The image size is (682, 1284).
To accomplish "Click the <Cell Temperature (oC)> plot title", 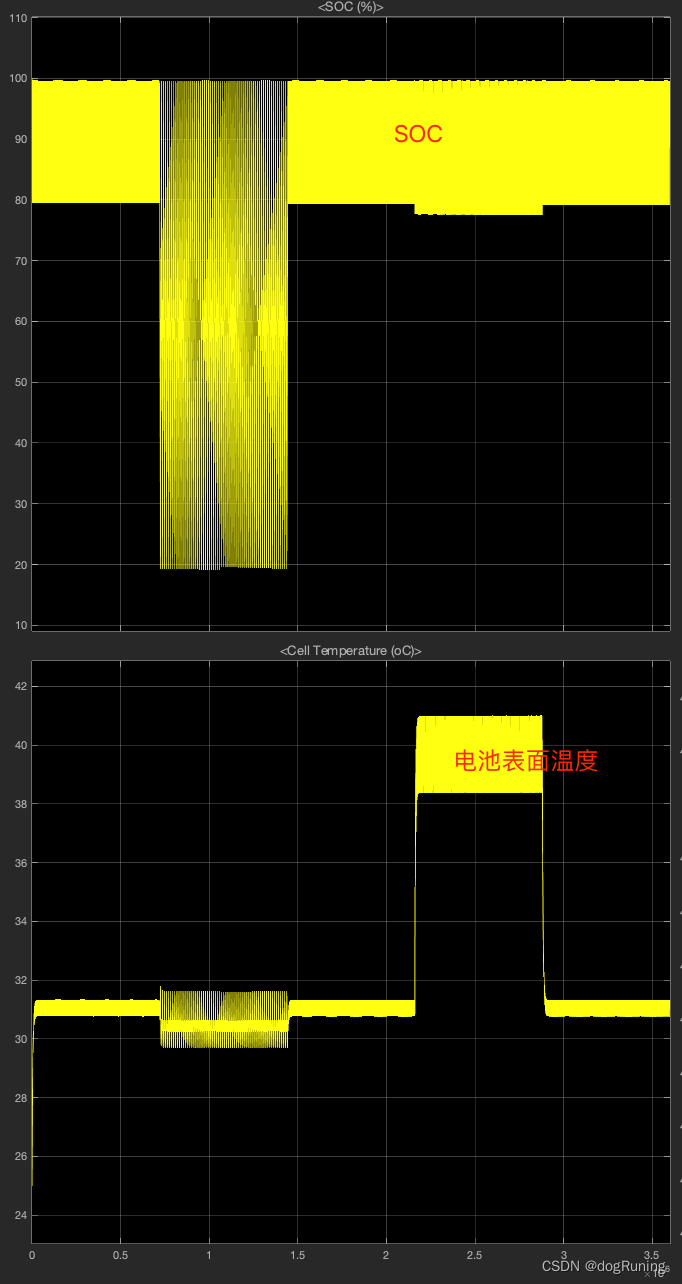I will click(x=350, y=651).
